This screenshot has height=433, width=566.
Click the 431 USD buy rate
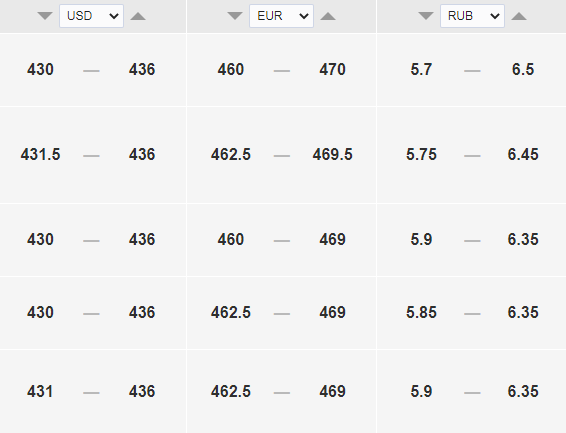coord(40,392)
